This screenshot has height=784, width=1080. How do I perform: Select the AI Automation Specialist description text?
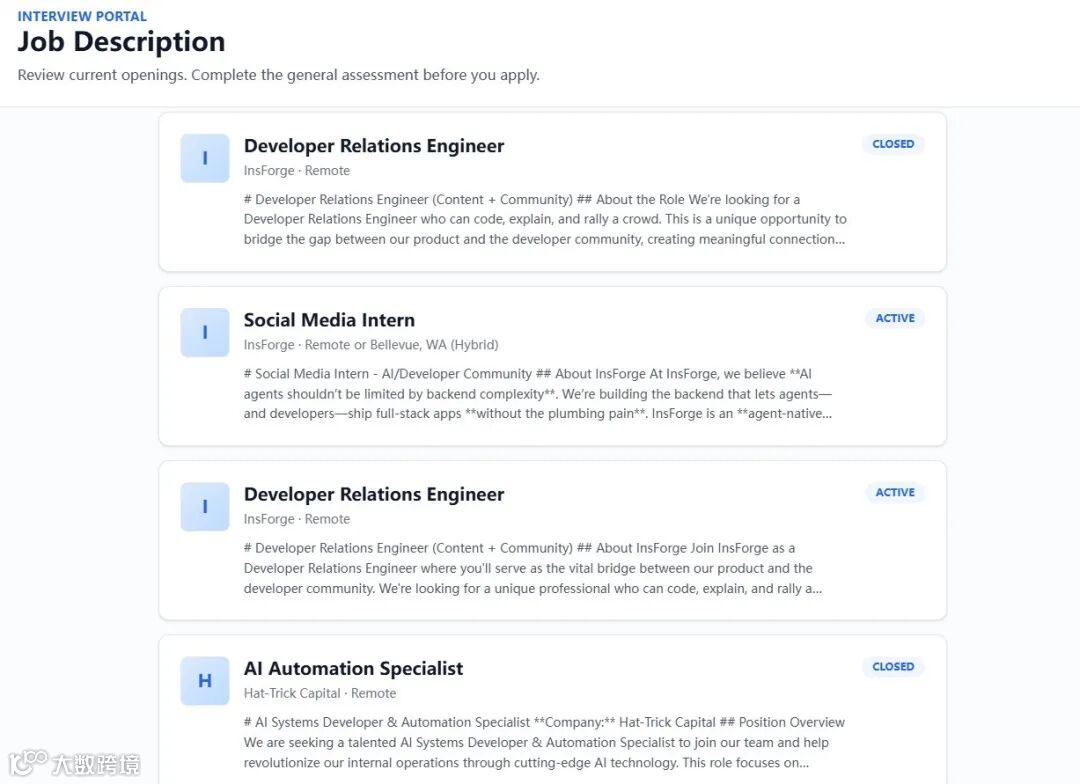click(x=544, y=742)
